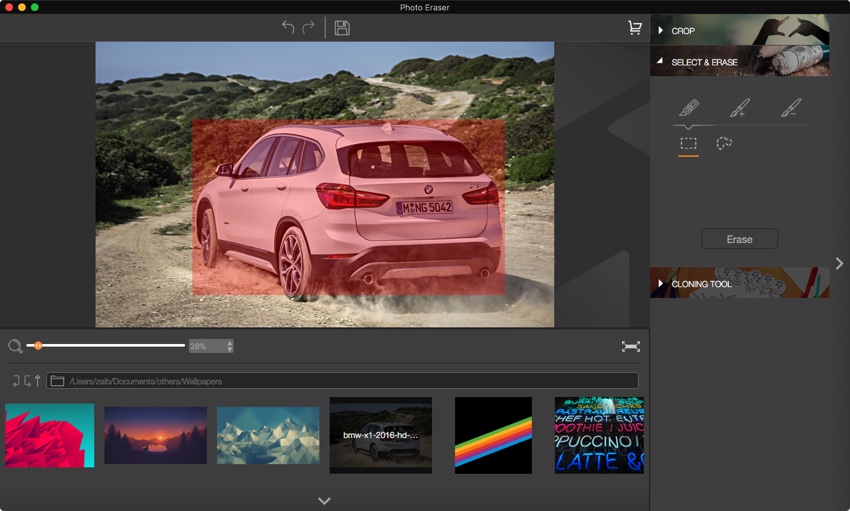Go forward to the next folder
The width and height of the screenshot is (850, 511).
(27, 381)
